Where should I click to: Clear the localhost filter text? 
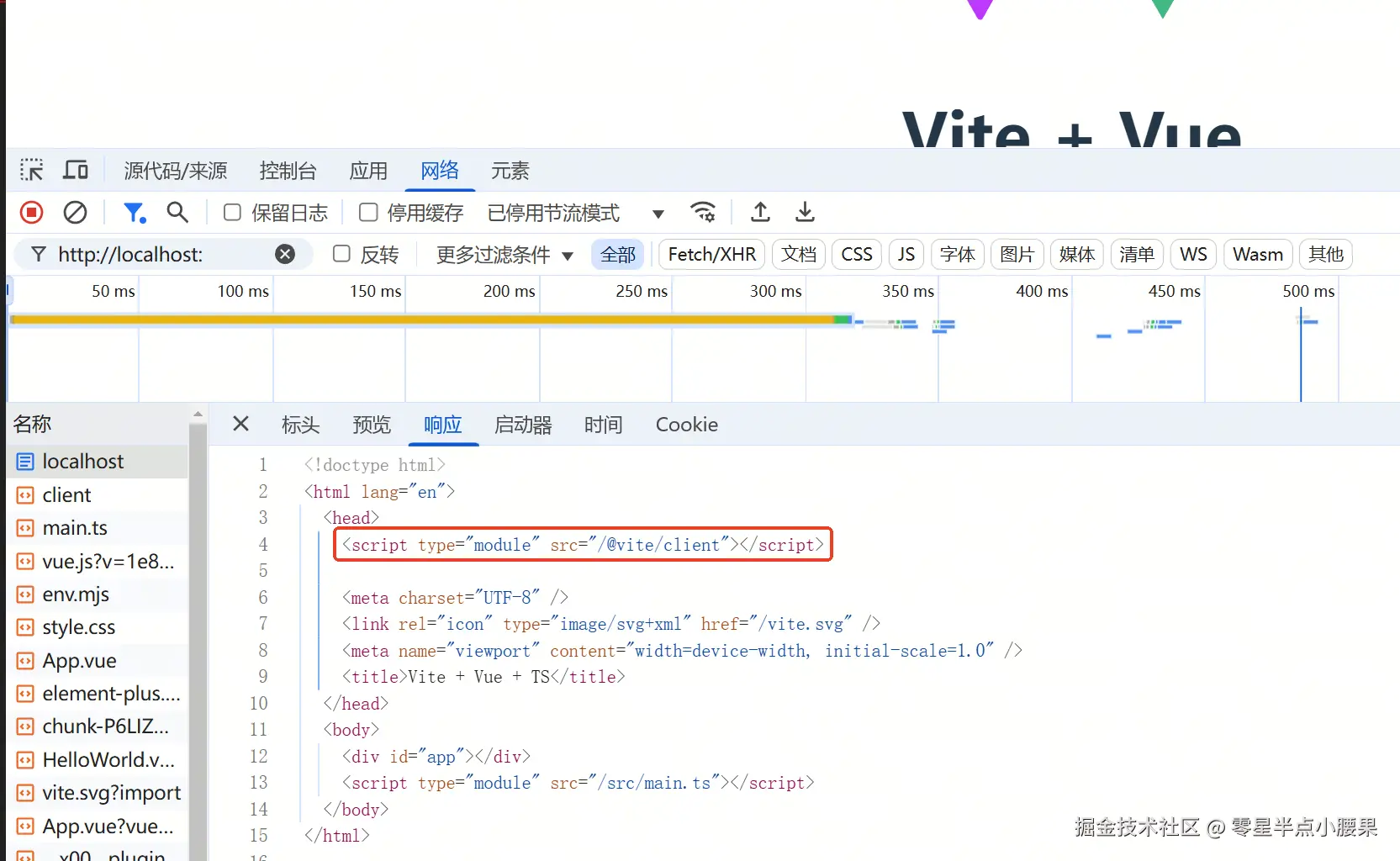tap(285, 254)
